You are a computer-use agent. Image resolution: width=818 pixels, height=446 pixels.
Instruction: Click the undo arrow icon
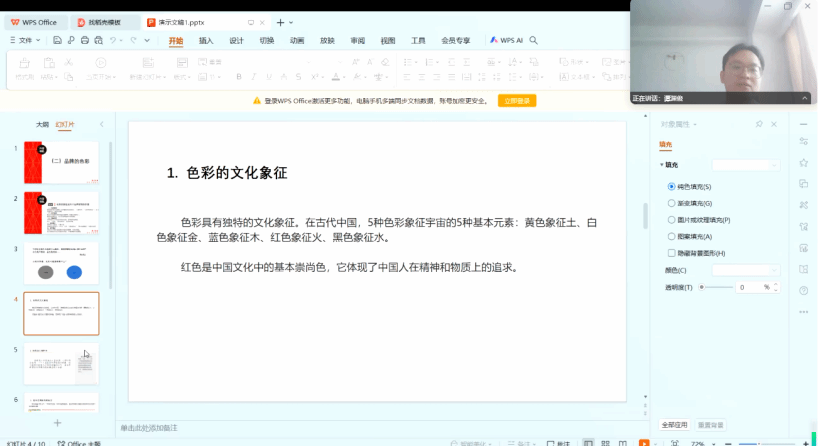113,40
